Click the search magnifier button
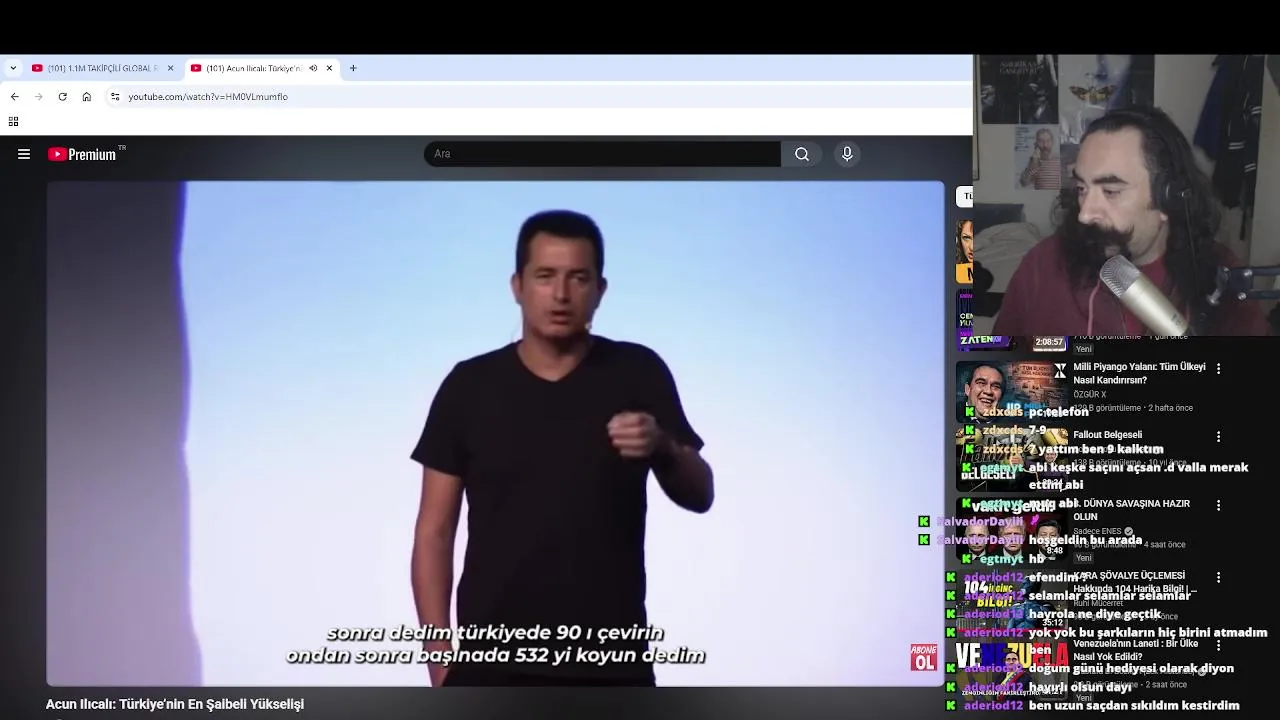Screen dimensions: 1280x720 click(802, 154)
